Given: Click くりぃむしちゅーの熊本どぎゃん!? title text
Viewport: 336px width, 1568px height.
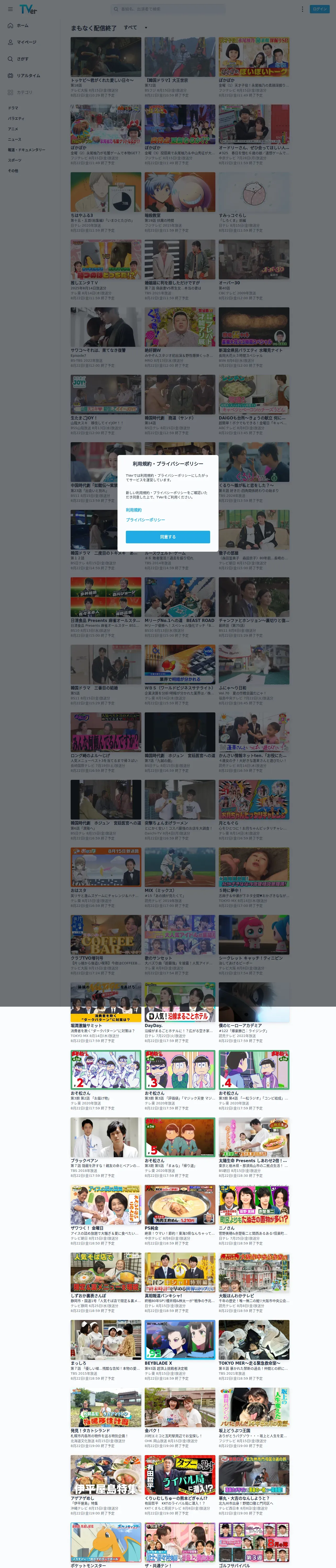Looking at the screenshot, I should pyautogui.click(x=176, y=1498).
